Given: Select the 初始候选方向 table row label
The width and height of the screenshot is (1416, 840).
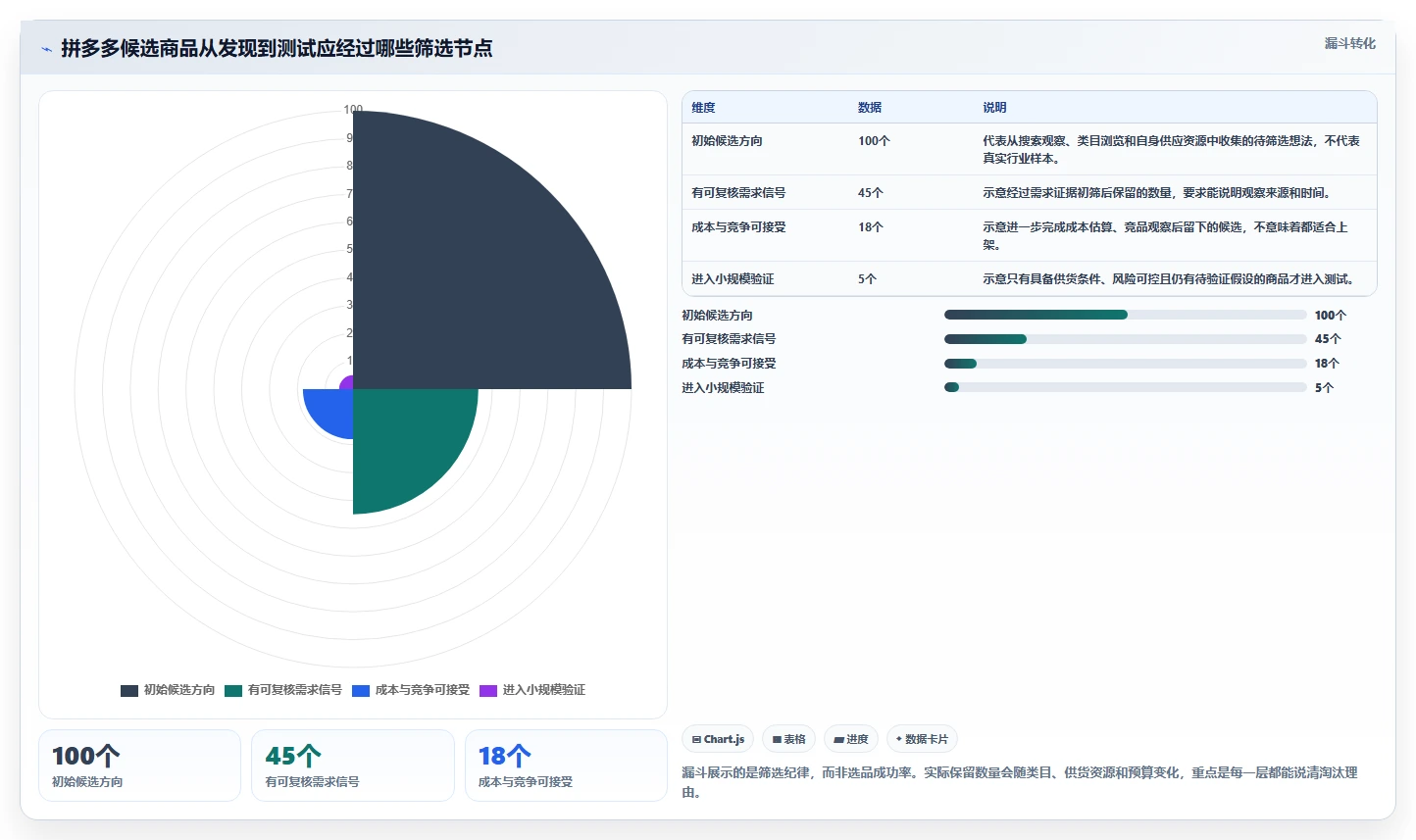Looking at the screenshot, I should point(727,141).
